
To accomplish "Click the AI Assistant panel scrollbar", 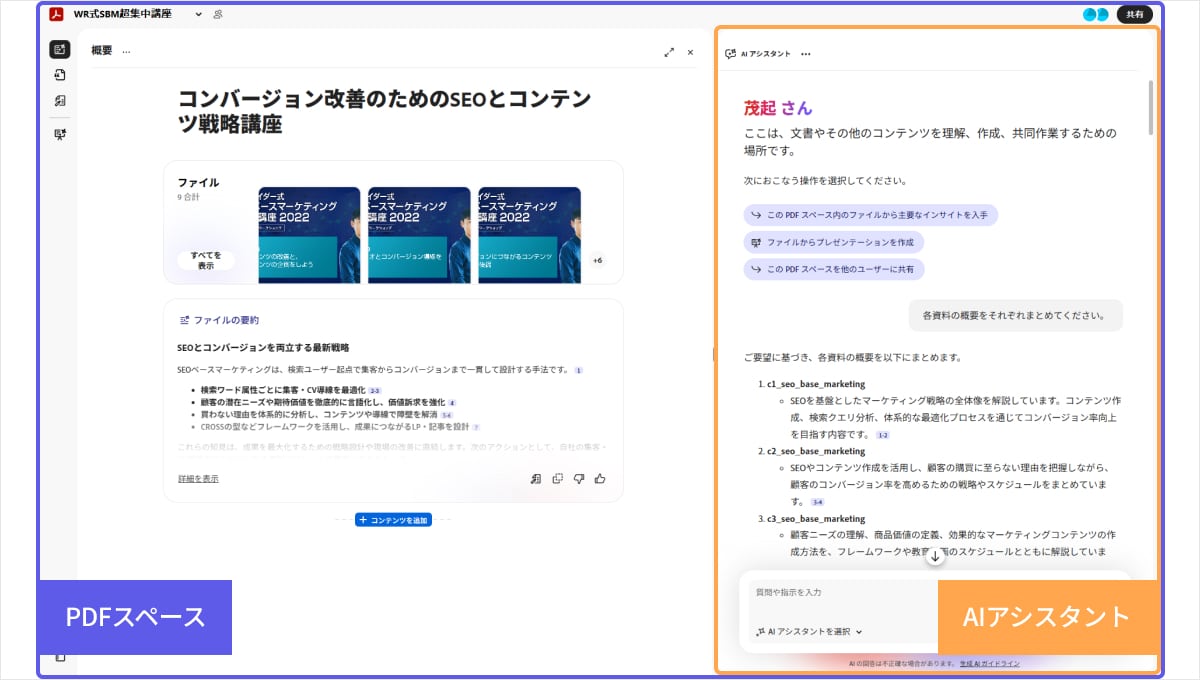I will [x=1151, y=107].
